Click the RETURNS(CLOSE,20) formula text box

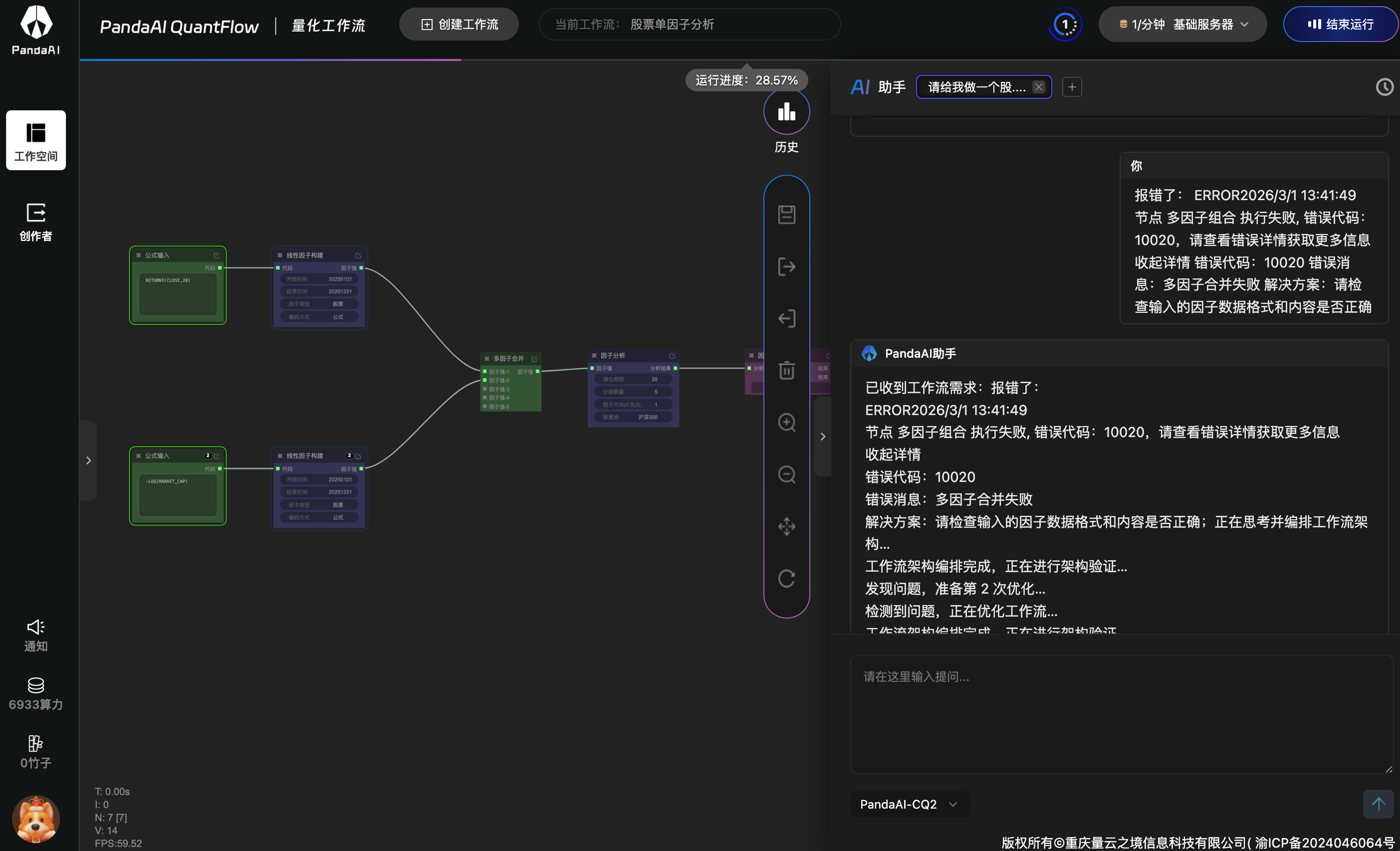click(x=178, y=294)
